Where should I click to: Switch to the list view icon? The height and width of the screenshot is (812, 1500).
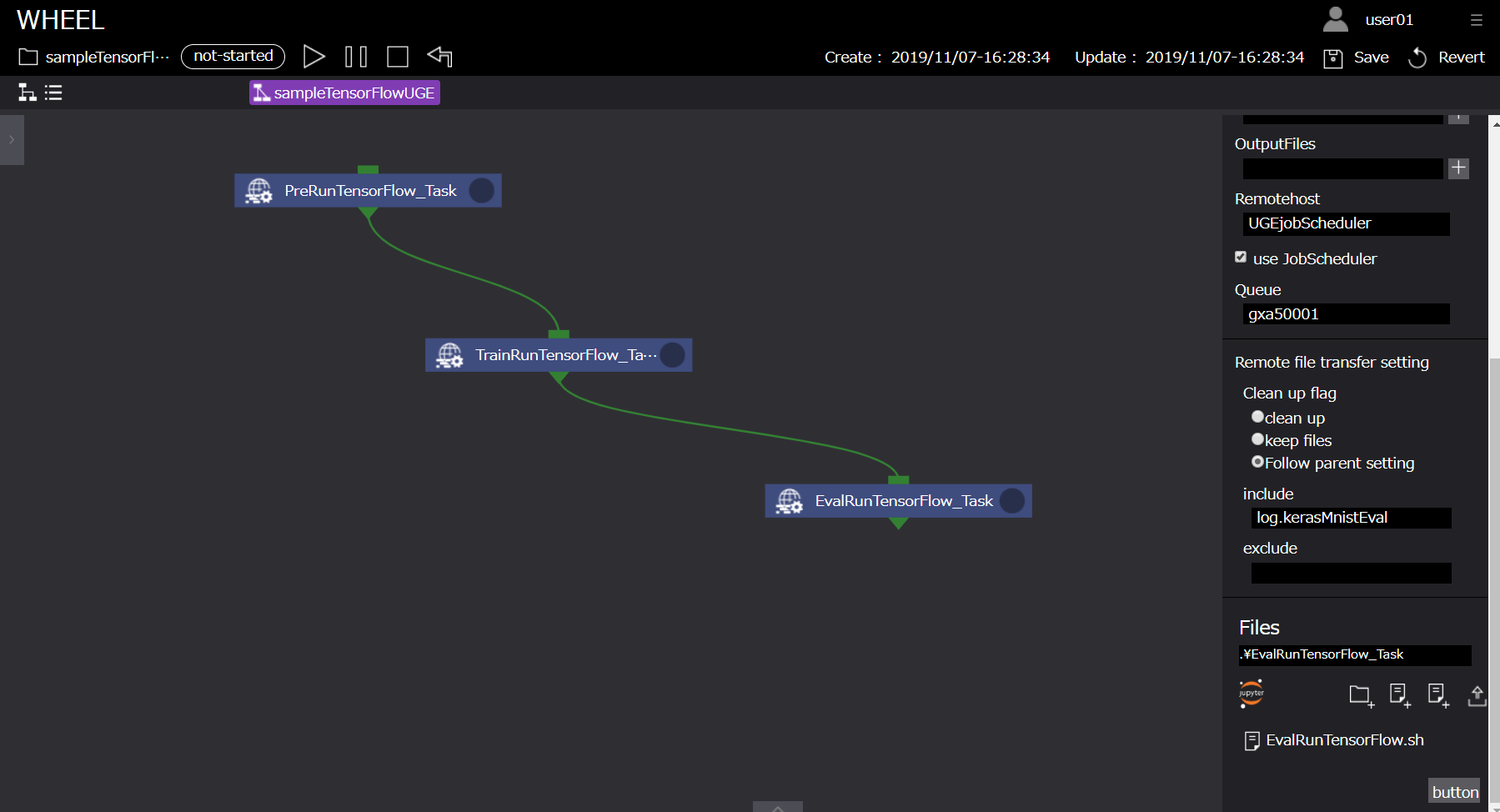click(53, 93)
